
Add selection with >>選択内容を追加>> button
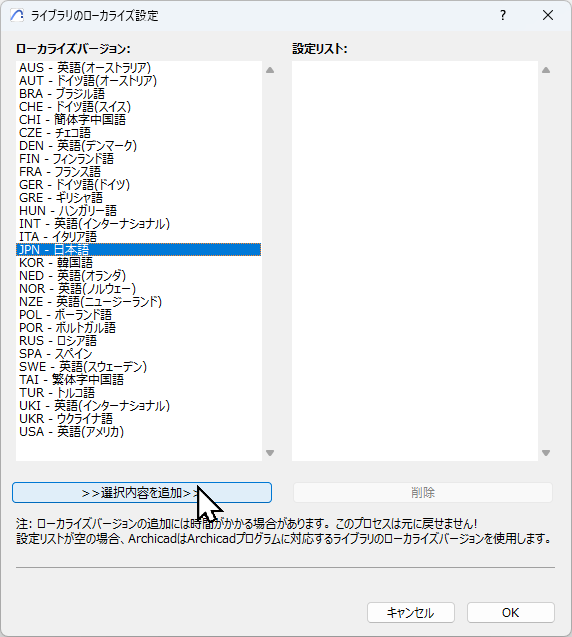coord(142,492)
